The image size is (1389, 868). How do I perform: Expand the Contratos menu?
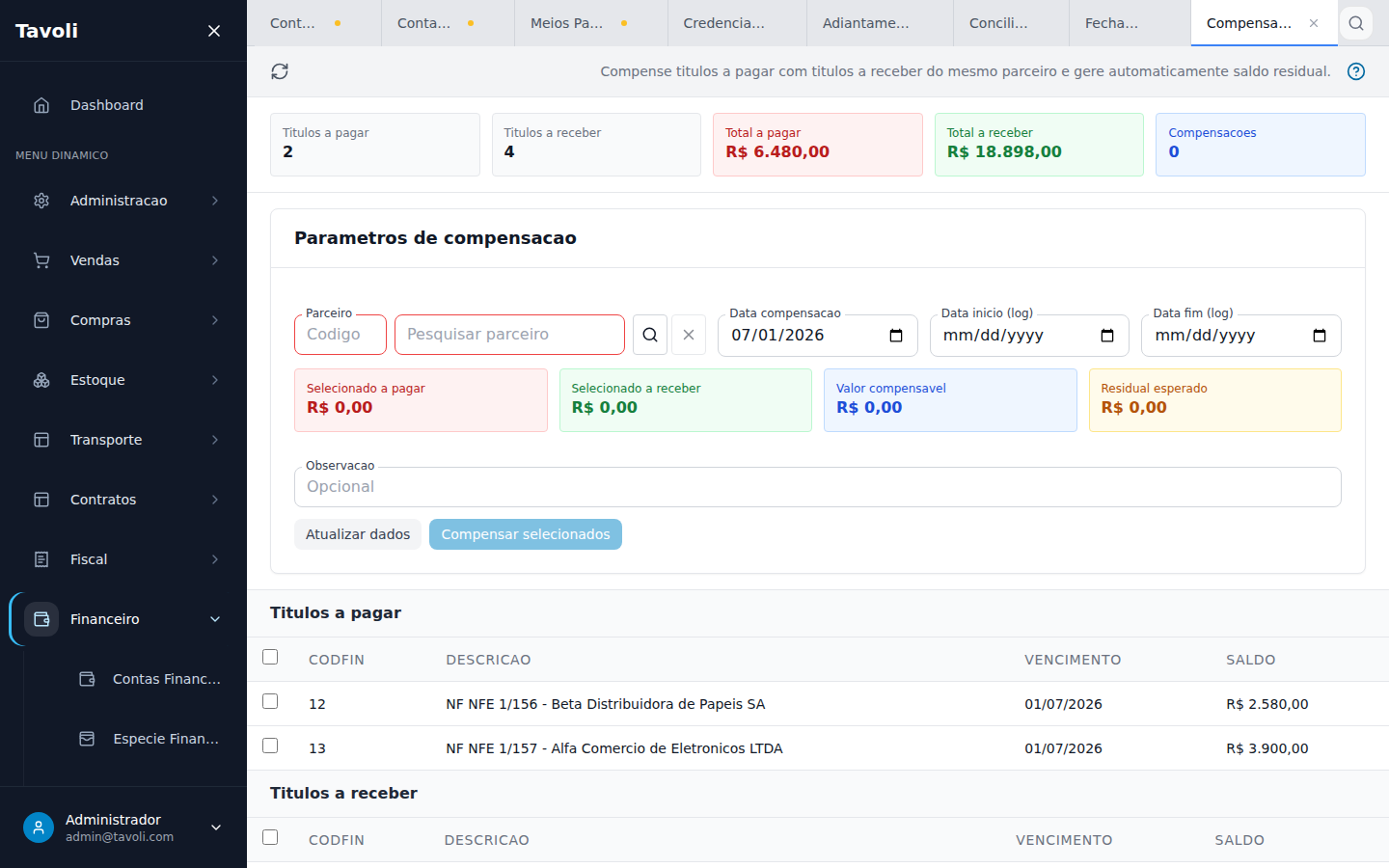215,500
